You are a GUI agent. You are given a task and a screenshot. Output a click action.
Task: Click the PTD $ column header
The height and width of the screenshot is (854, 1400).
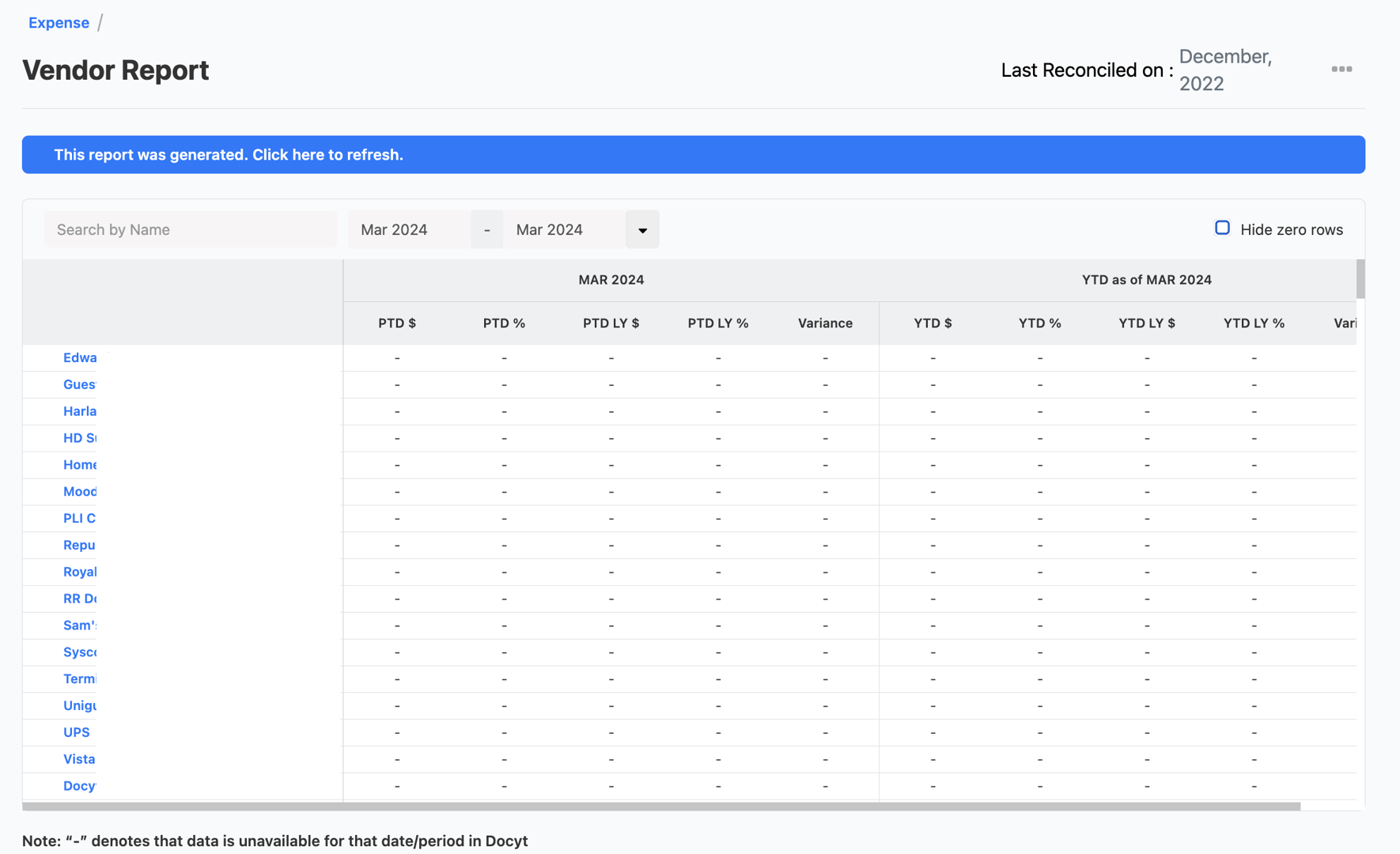[x=397, y=323]
